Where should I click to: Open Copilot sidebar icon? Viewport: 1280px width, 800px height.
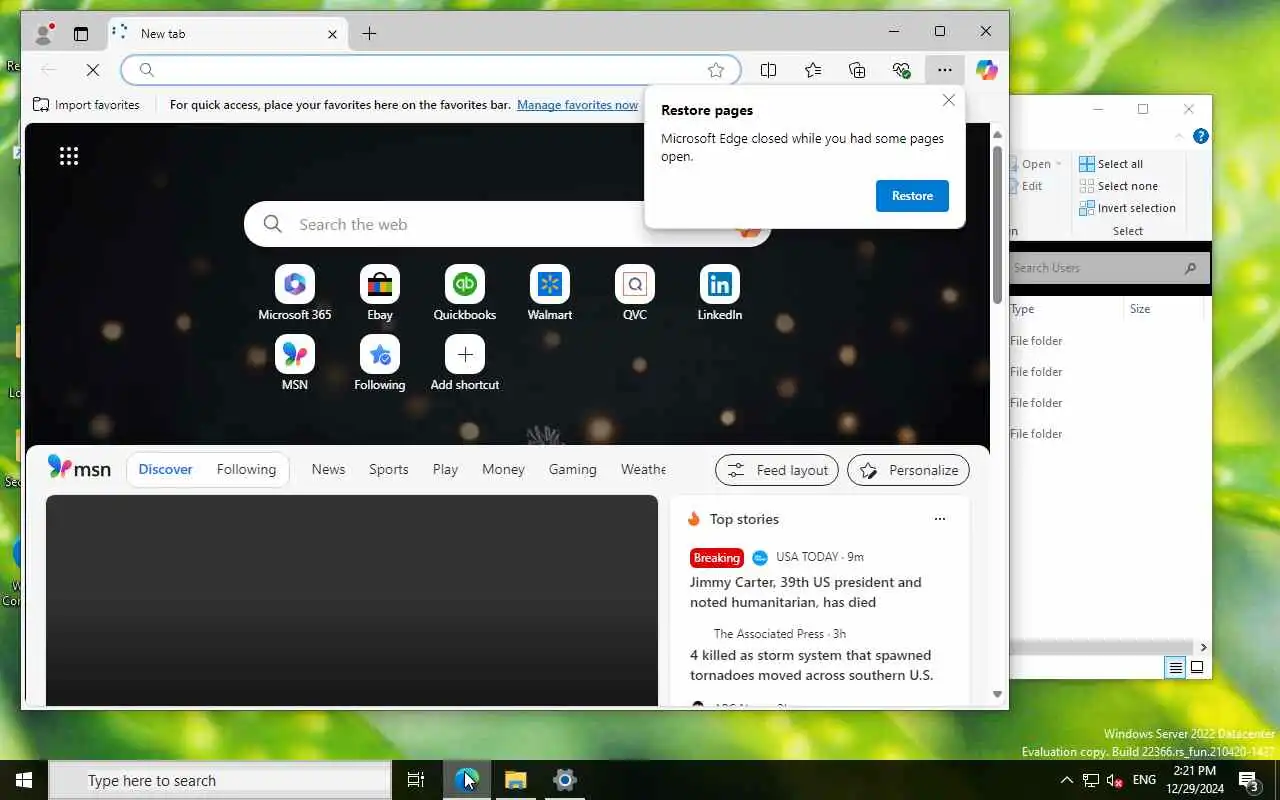click(987, 70)
